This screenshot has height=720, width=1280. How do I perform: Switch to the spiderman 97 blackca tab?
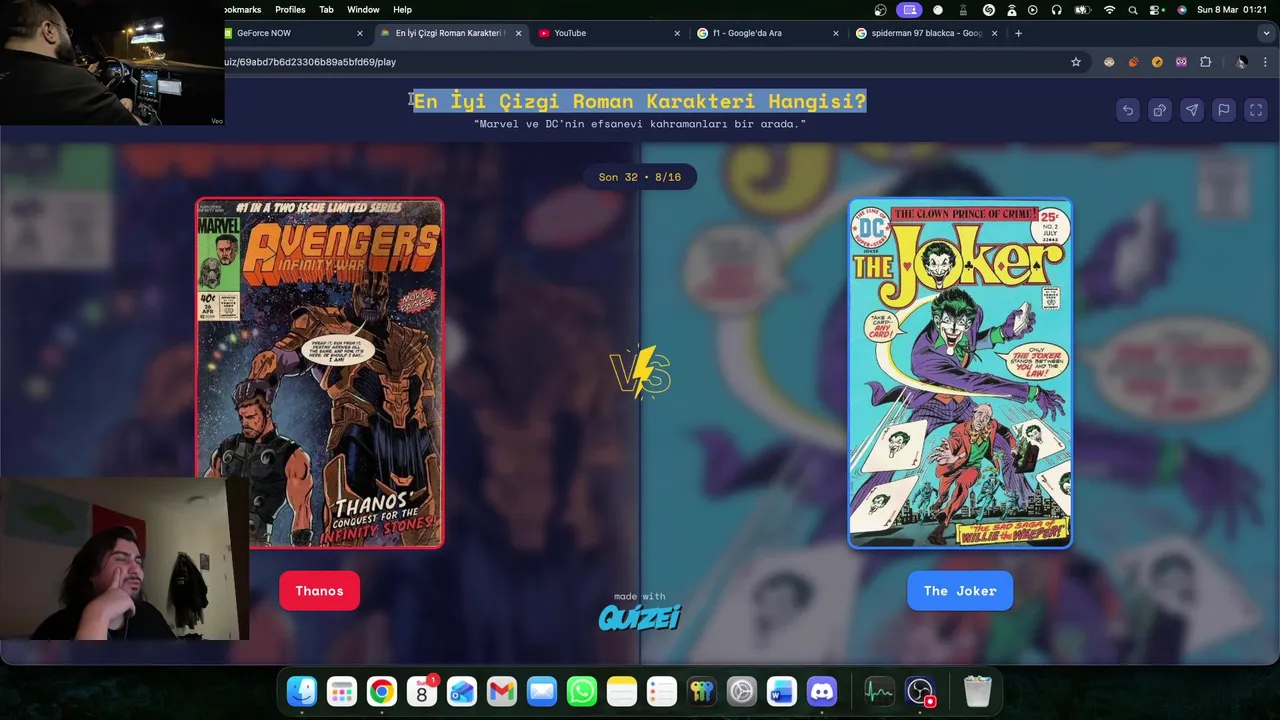click(x=925, y=33)
